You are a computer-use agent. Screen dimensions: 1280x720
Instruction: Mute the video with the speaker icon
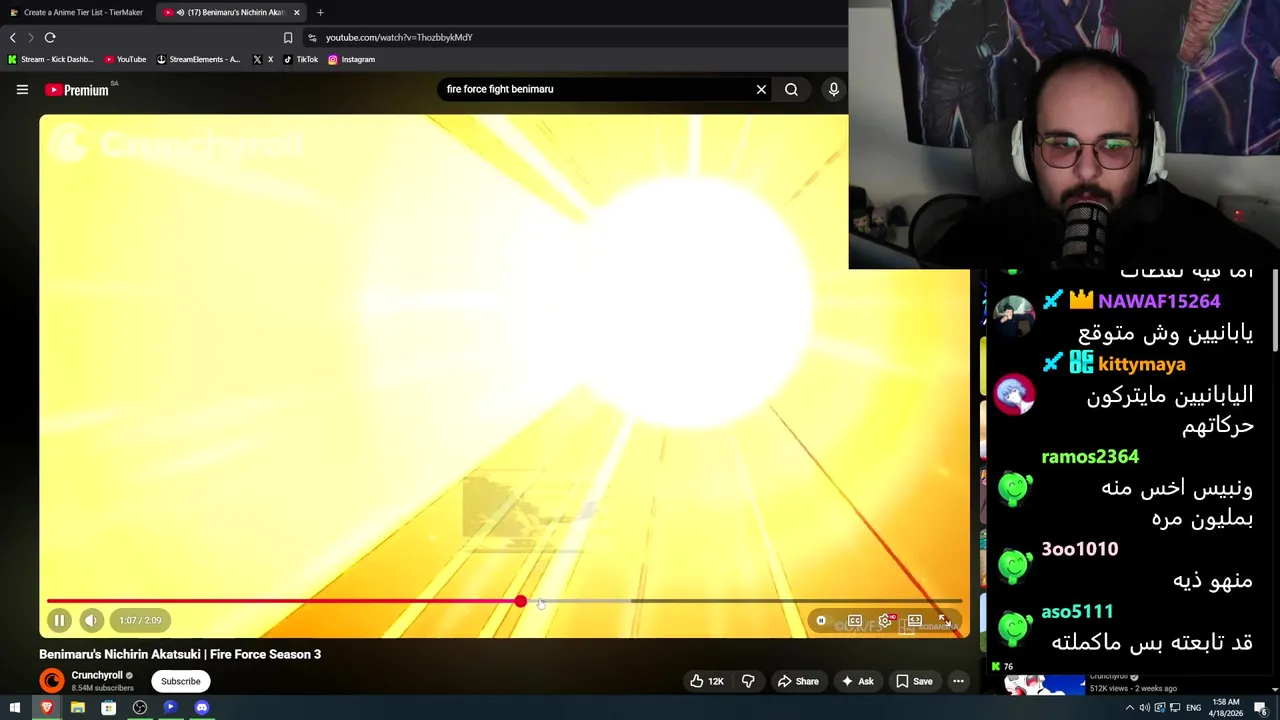click(91, 620)
